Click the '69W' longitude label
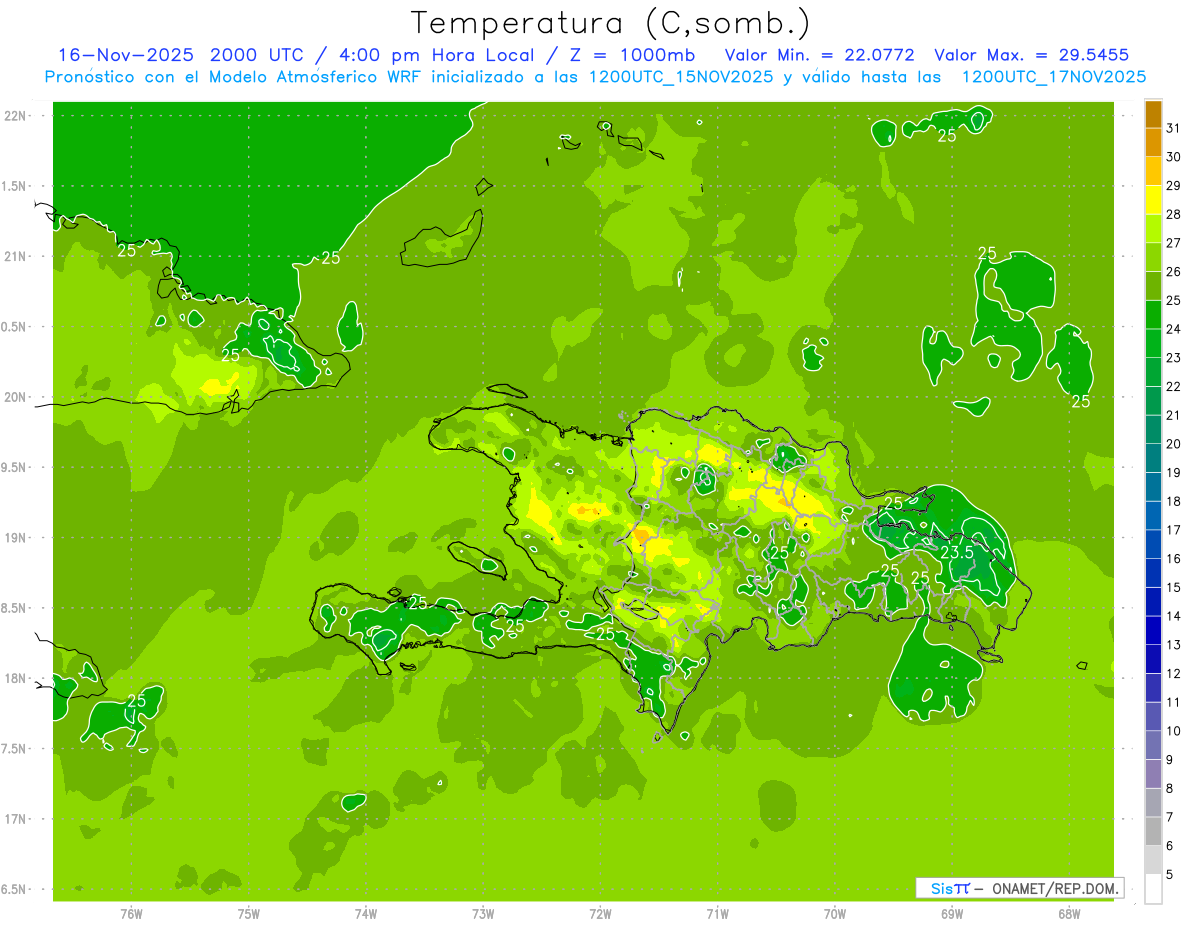Image resolution: width=1200 pixels, height=927 pixels. tap(952, 913)
